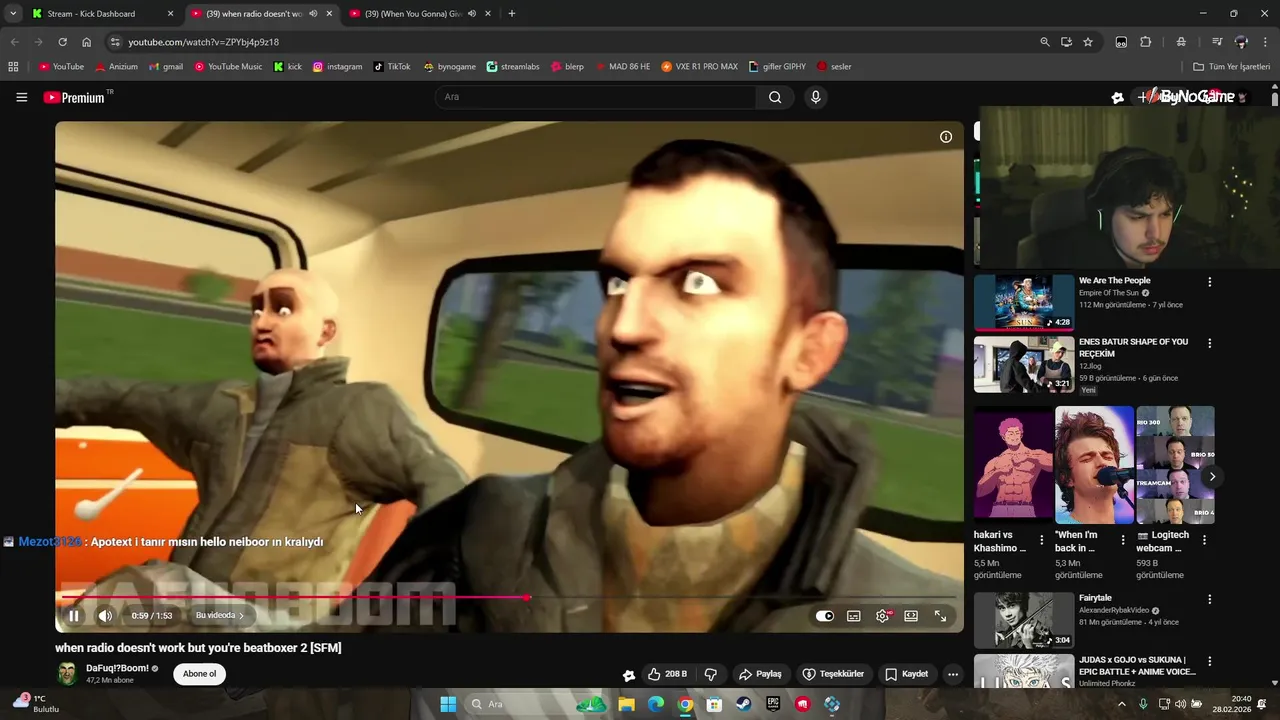This screenshot has width=1280, height=720.
Task: Open the 'streamlabs' bookmark
Action: [x=513, y=67]
